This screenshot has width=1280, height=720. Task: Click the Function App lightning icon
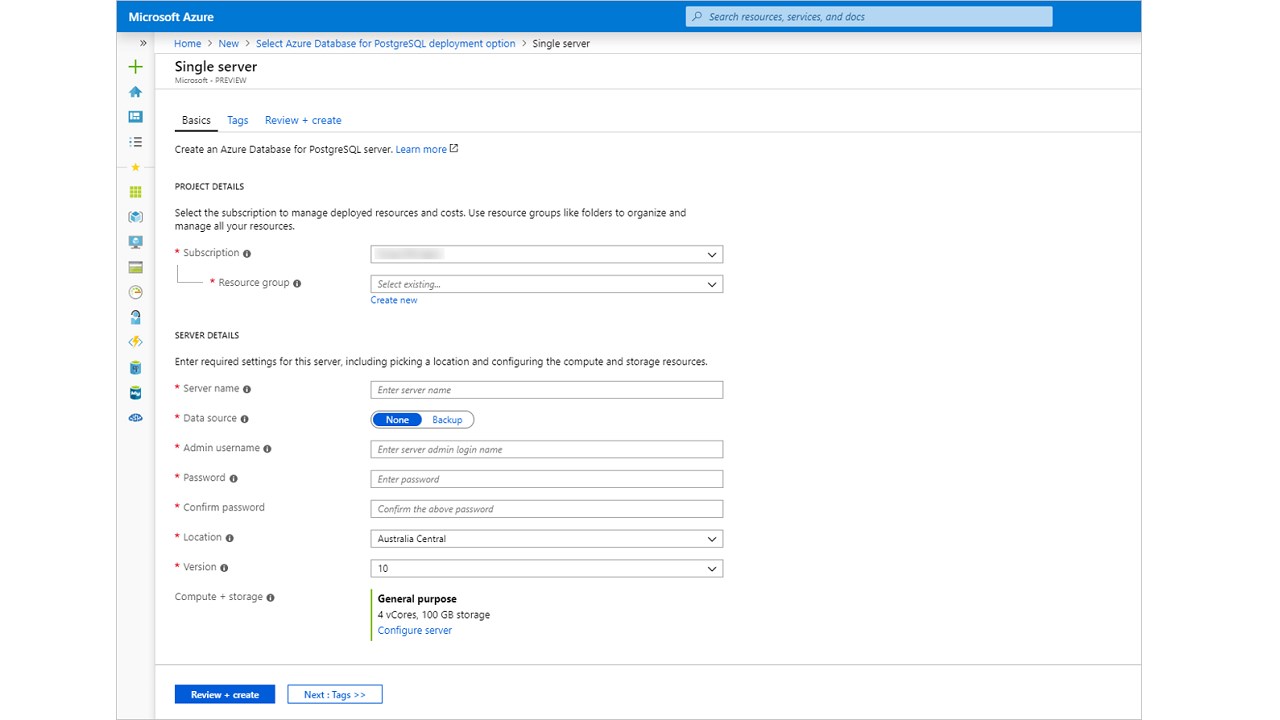(x=136, y=342)
